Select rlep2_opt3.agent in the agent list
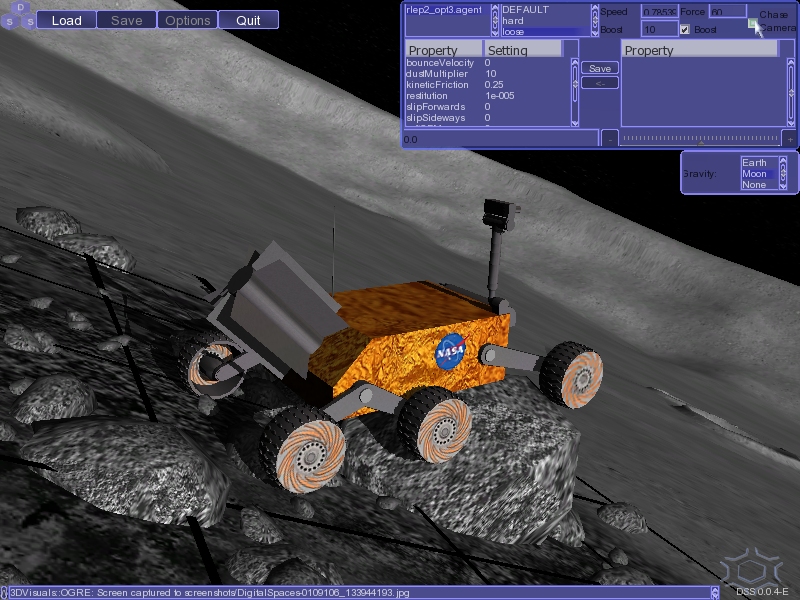 447,10
